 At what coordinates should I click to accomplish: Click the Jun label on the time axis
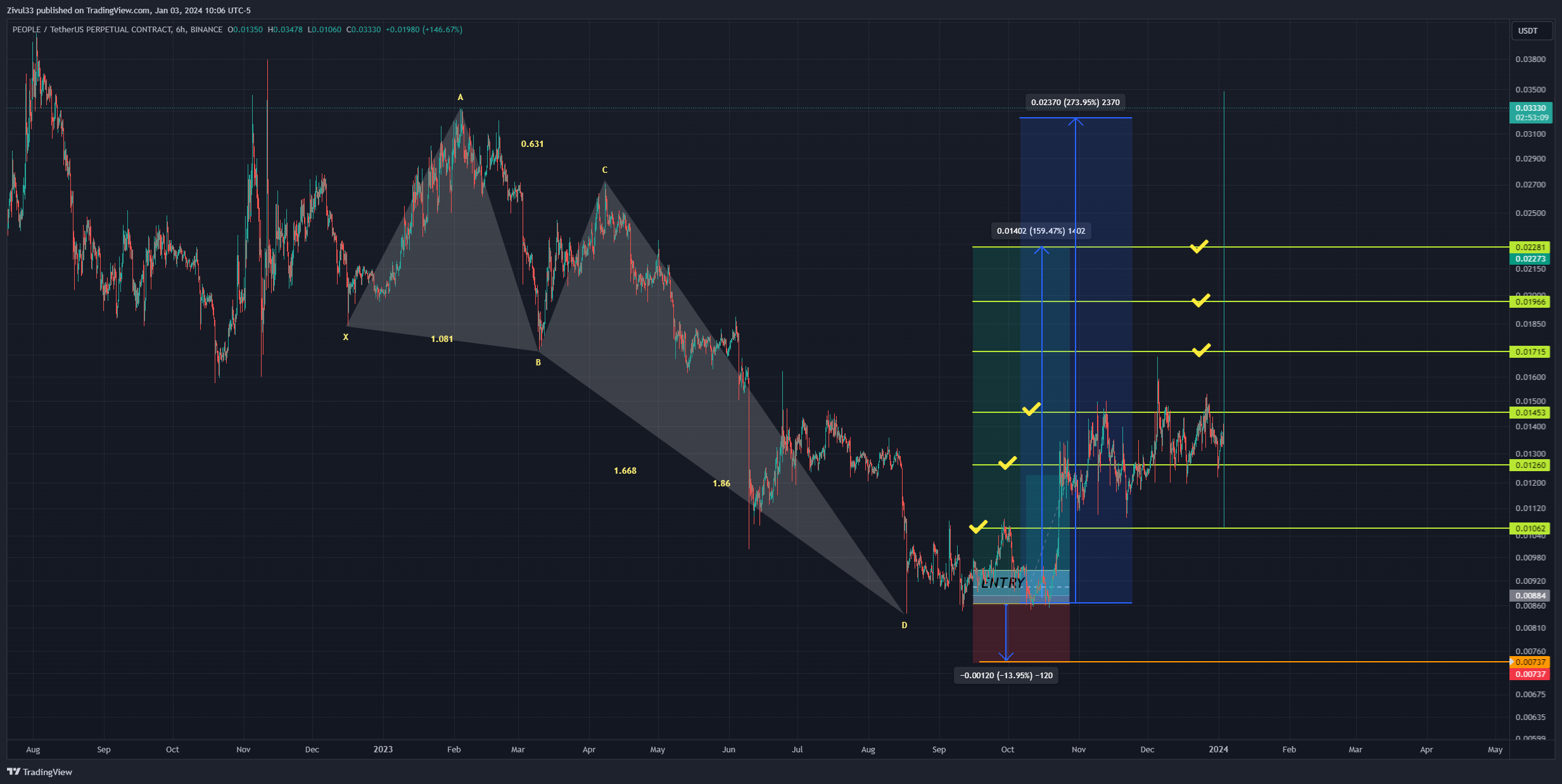pos(729,749)
